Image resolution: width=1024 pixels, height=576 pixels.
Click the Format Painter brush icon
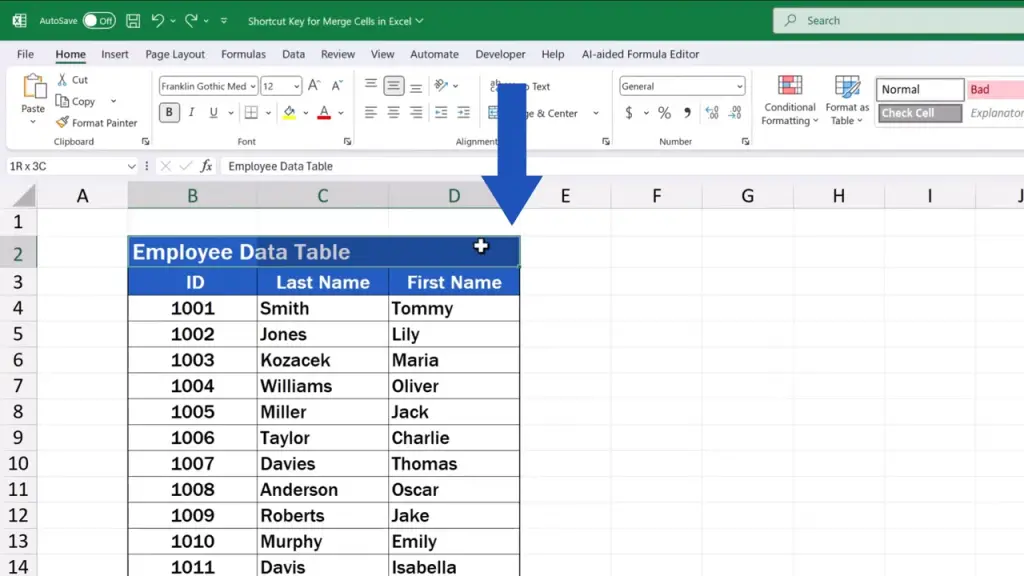pyautogui.click(x=63, y=123)
